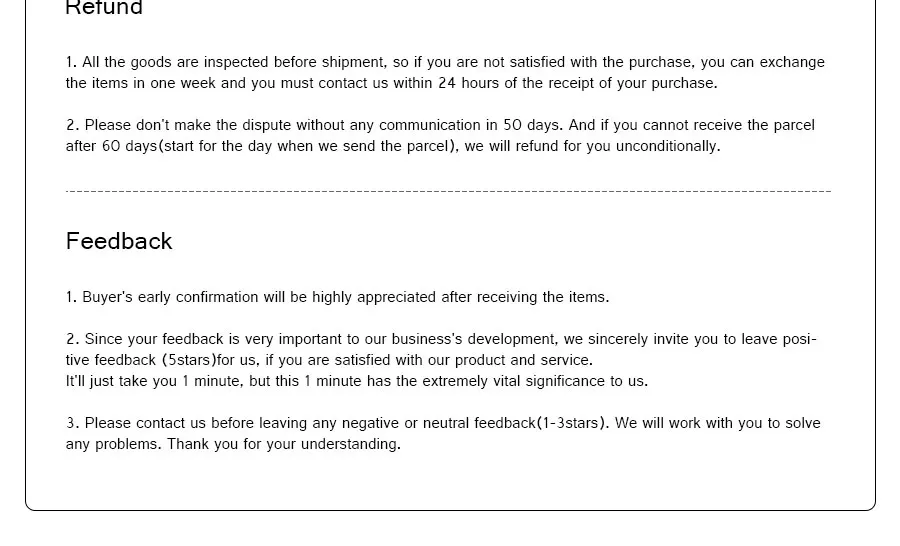
Task: Select the goods inspected before shipment paragraph
Action: (445, 72)
